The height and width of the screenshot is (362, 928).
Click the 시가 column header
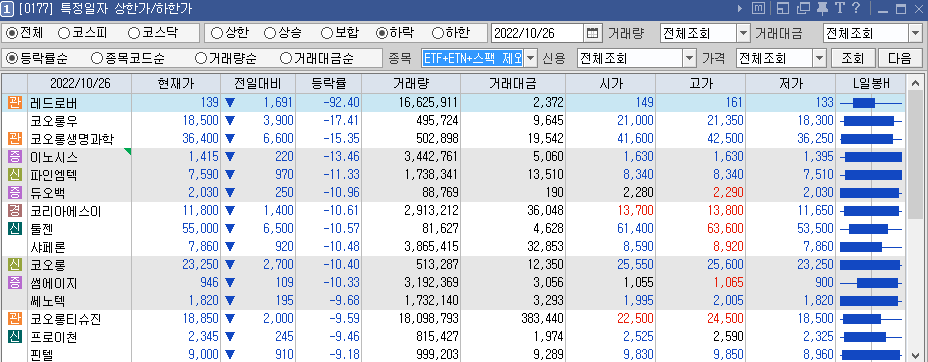click(x=611, y=83)
